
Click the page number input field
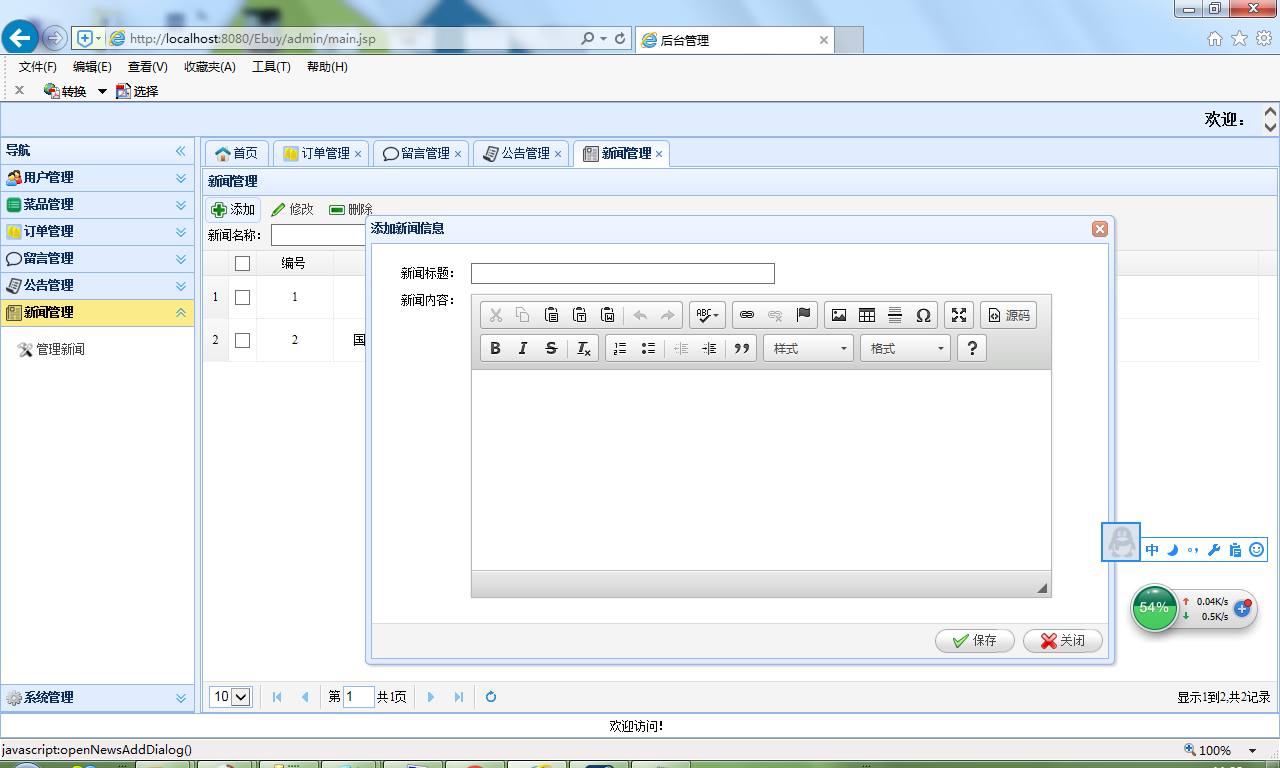pos(359,697)
